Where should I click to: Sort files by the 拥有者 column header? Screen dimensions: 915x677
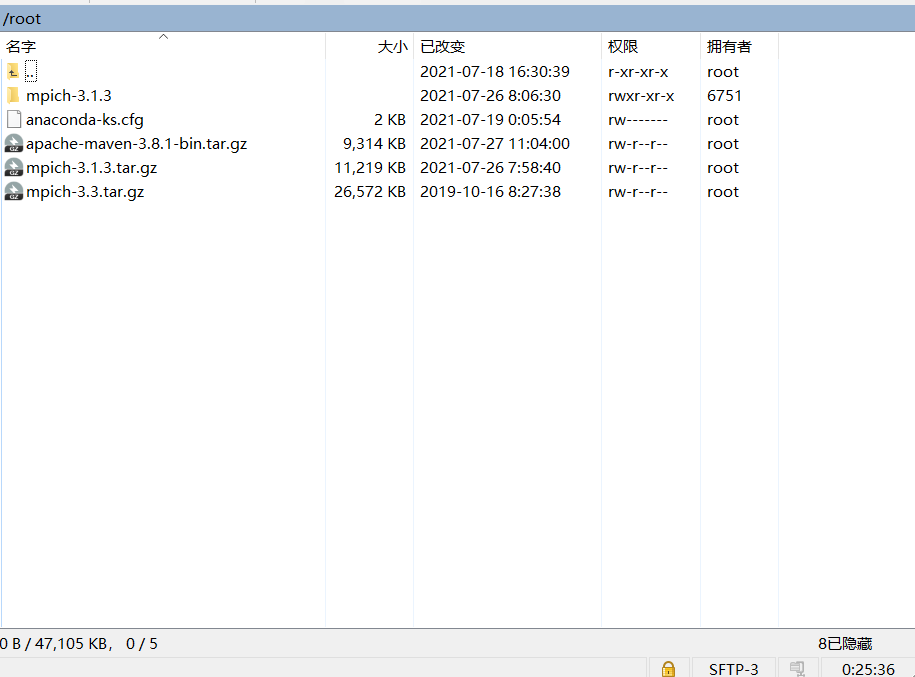pyautogui.click(x=727, y=46)
